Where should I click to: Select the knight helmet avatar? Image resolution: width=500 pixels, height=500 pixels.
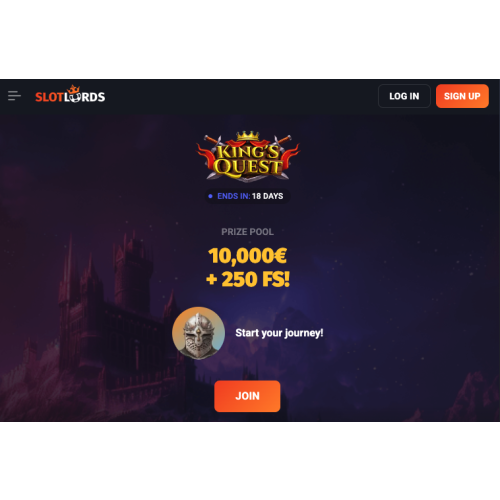pos(198,333)
